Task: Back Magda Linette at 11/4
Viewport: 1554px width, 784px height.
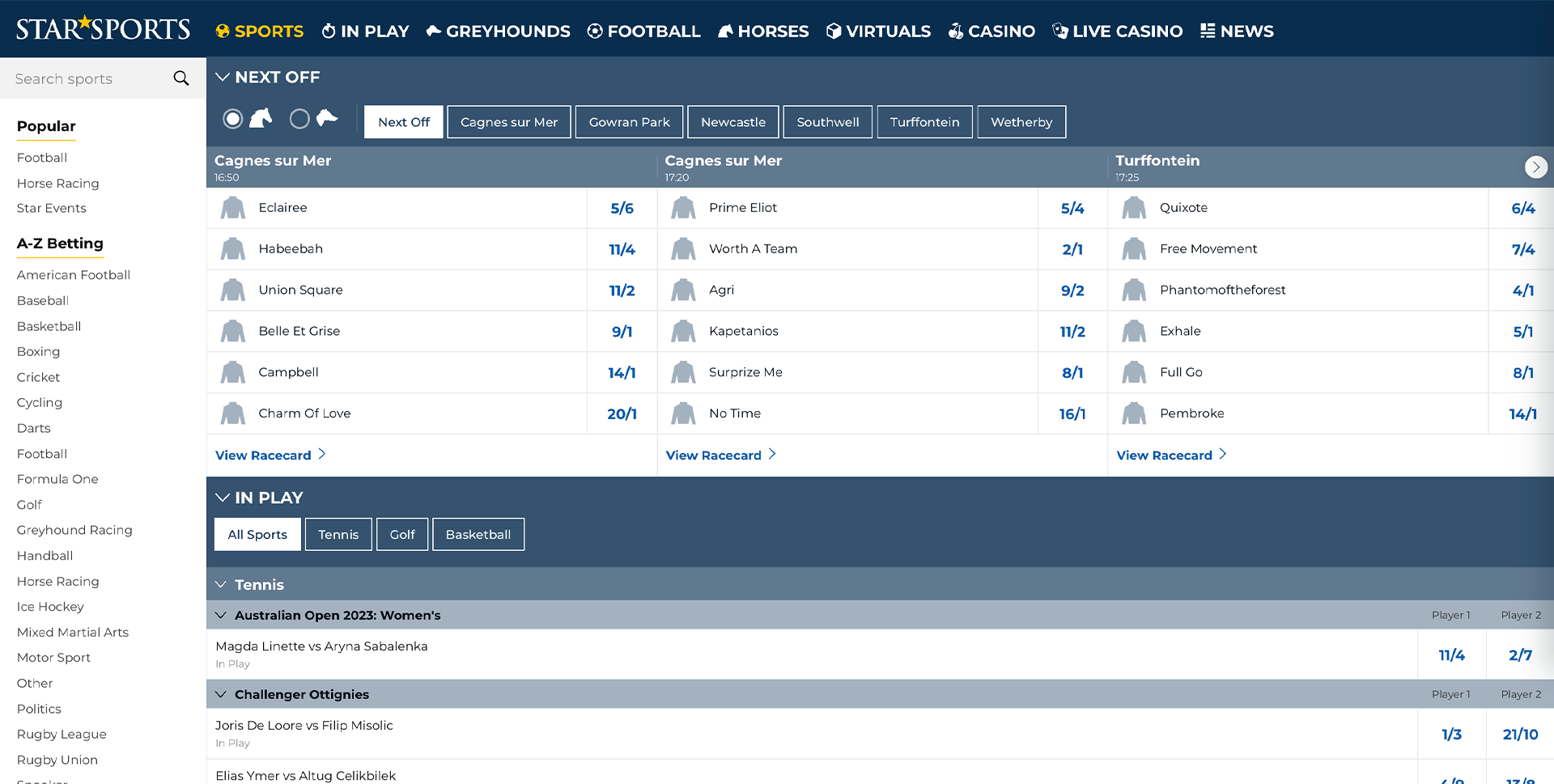Action: tap(1451, 655)
